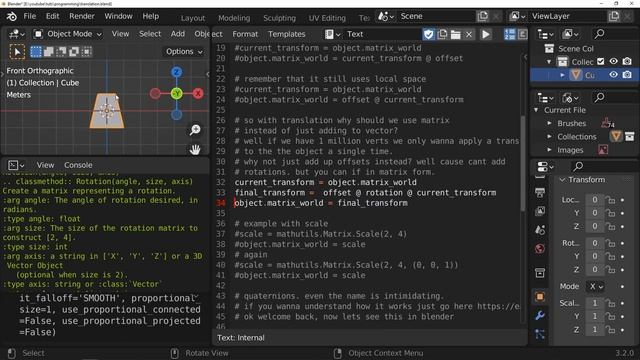Viewport: 640px width, 360px height.
Task: Click the properties search magnifier icon
Action: [578, 167]
